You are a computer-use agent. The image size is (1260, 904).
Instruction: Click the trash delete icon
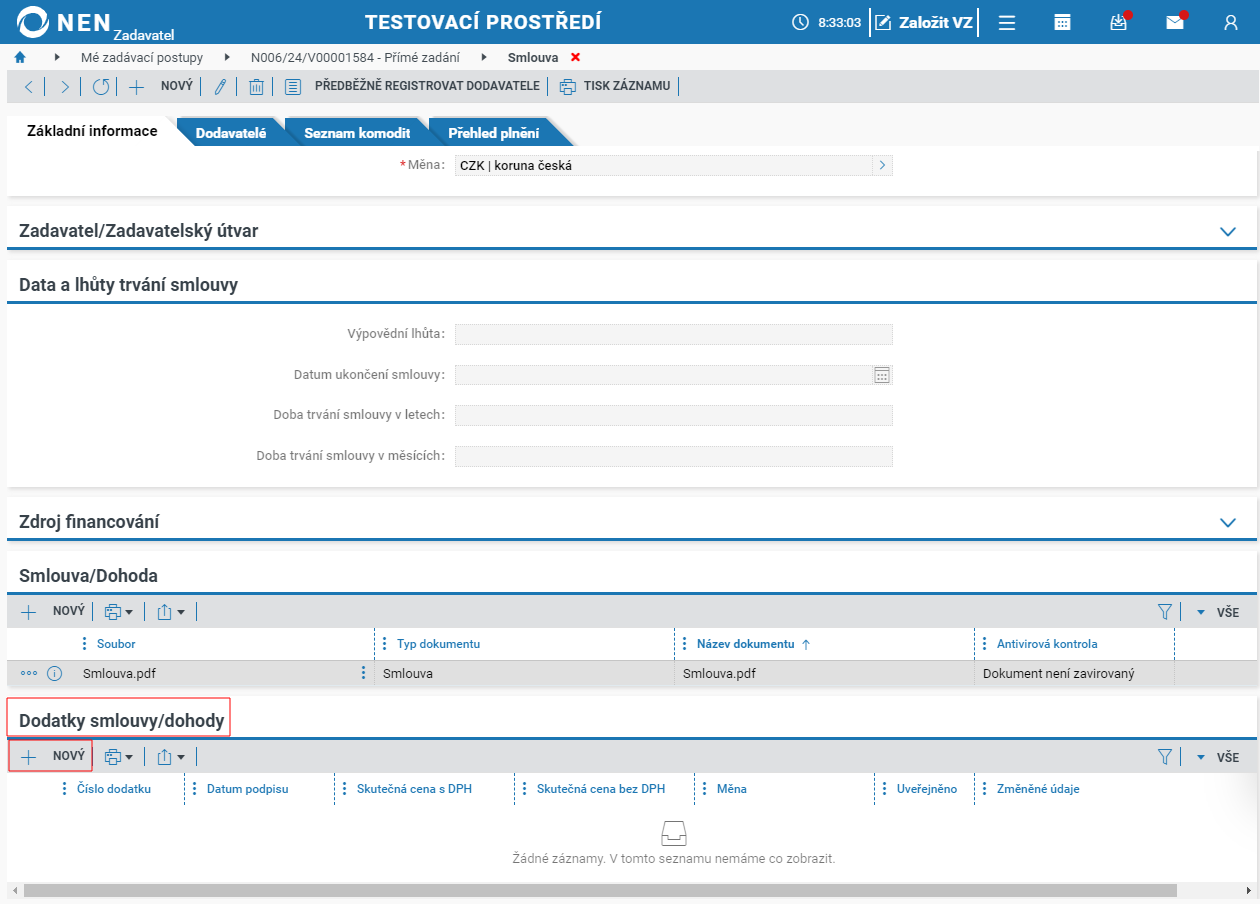[x=256, y=87]
